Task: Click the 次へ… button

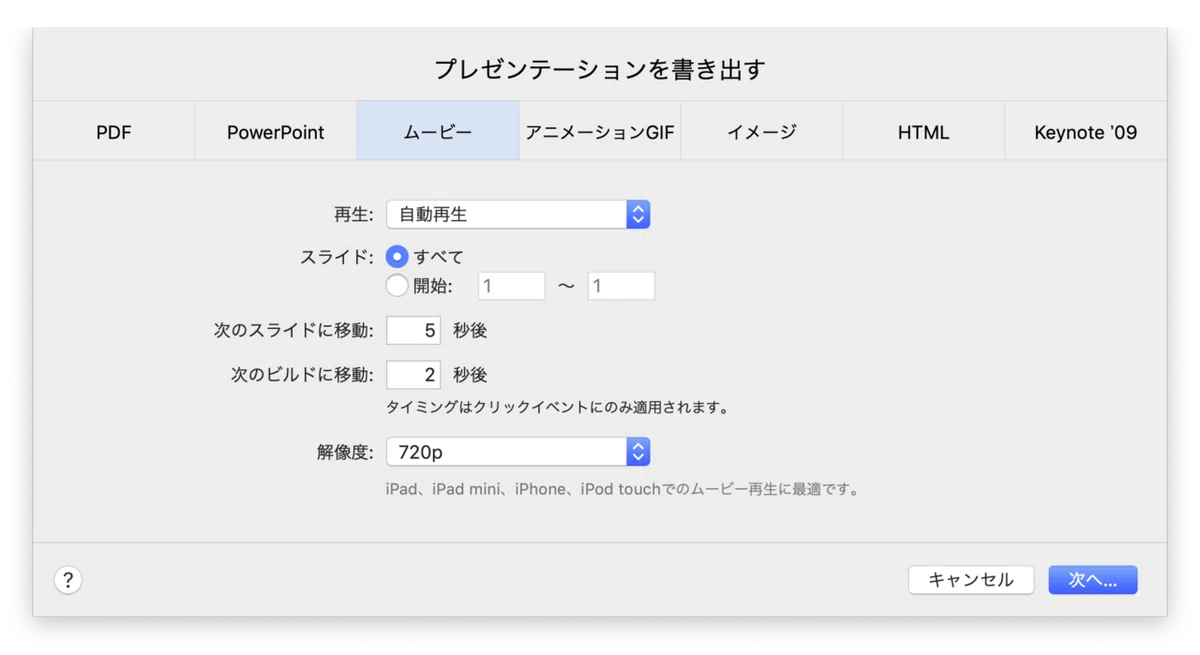Action: pyautogui.click(x=1093, y=580)
